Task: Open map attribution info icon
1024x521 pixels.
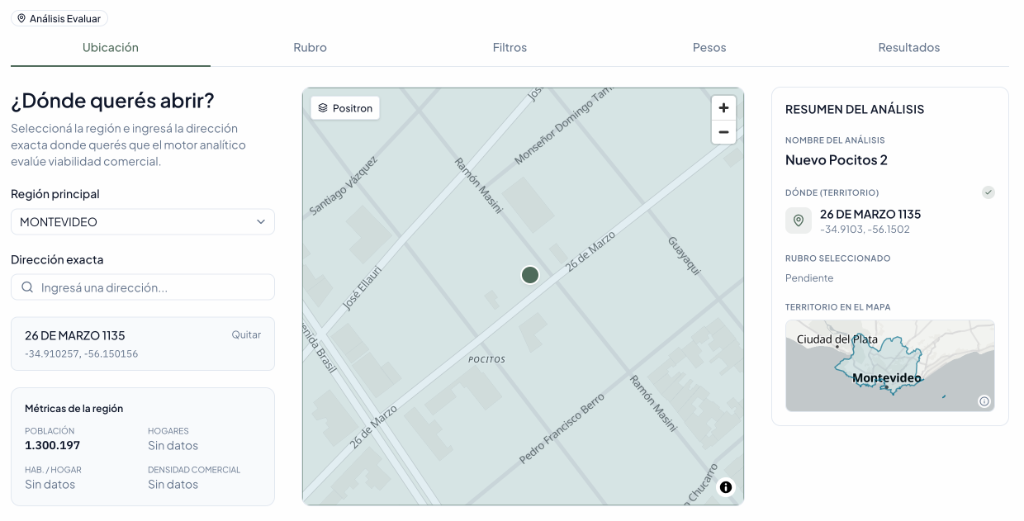Action: point(726,487)
